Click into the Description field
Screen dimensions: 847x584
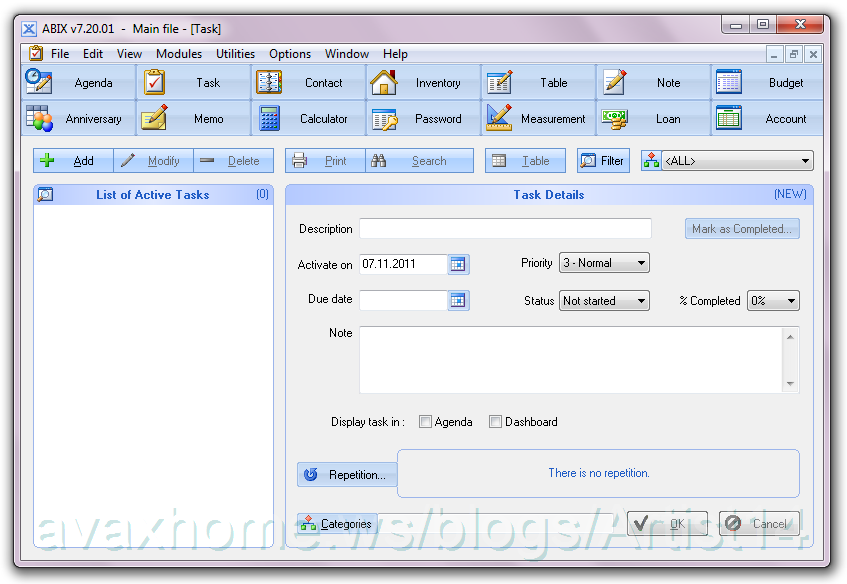click(x=506, y=229)
